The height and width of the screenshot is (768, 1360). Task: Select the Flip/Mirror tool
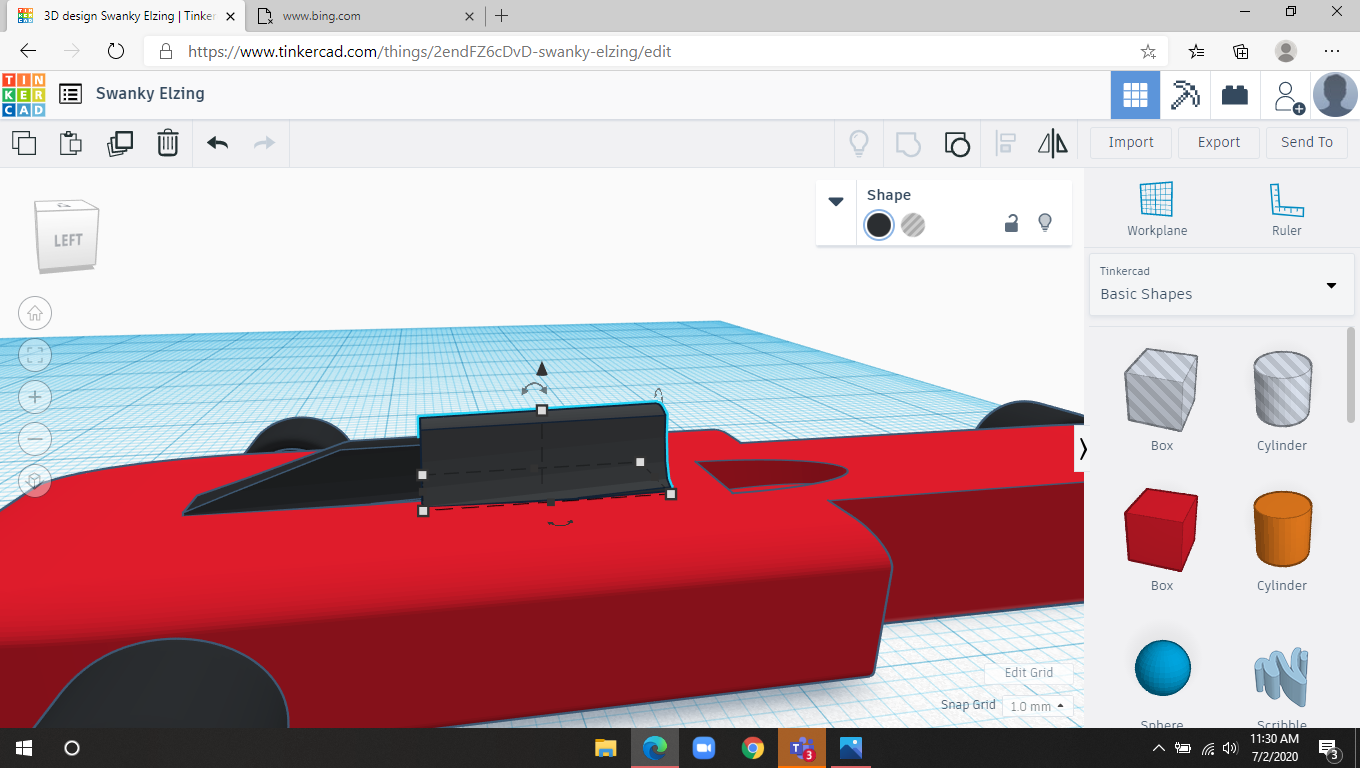(x=1051, y=143)
